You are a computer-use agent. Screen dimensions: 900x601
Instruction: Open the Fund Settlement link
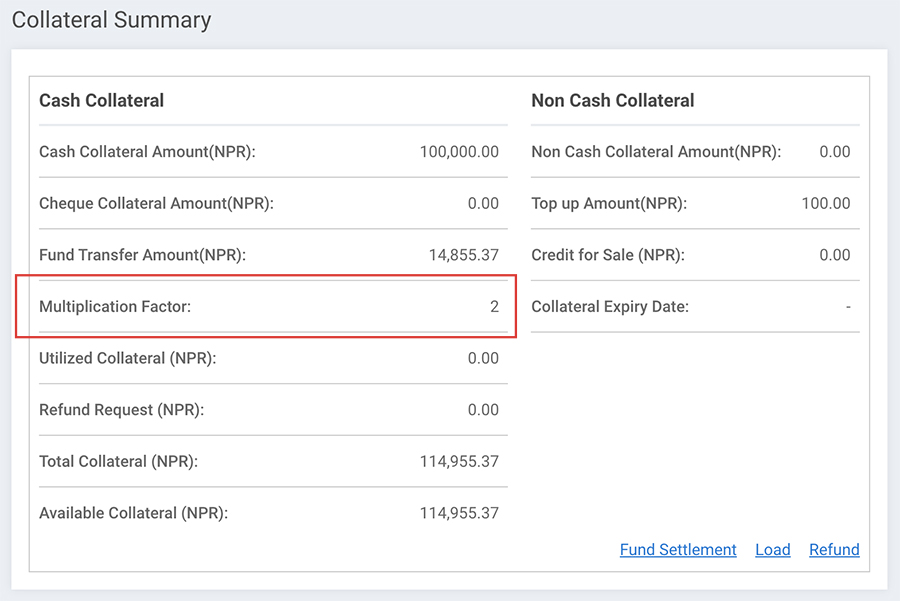[x=678, y=549]
